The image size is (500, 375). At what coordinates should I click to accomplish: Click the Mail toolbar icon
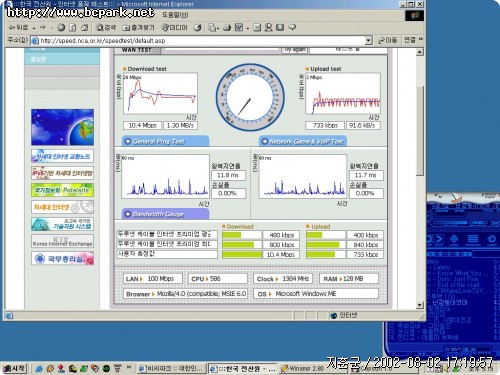[x=212, y=28]
